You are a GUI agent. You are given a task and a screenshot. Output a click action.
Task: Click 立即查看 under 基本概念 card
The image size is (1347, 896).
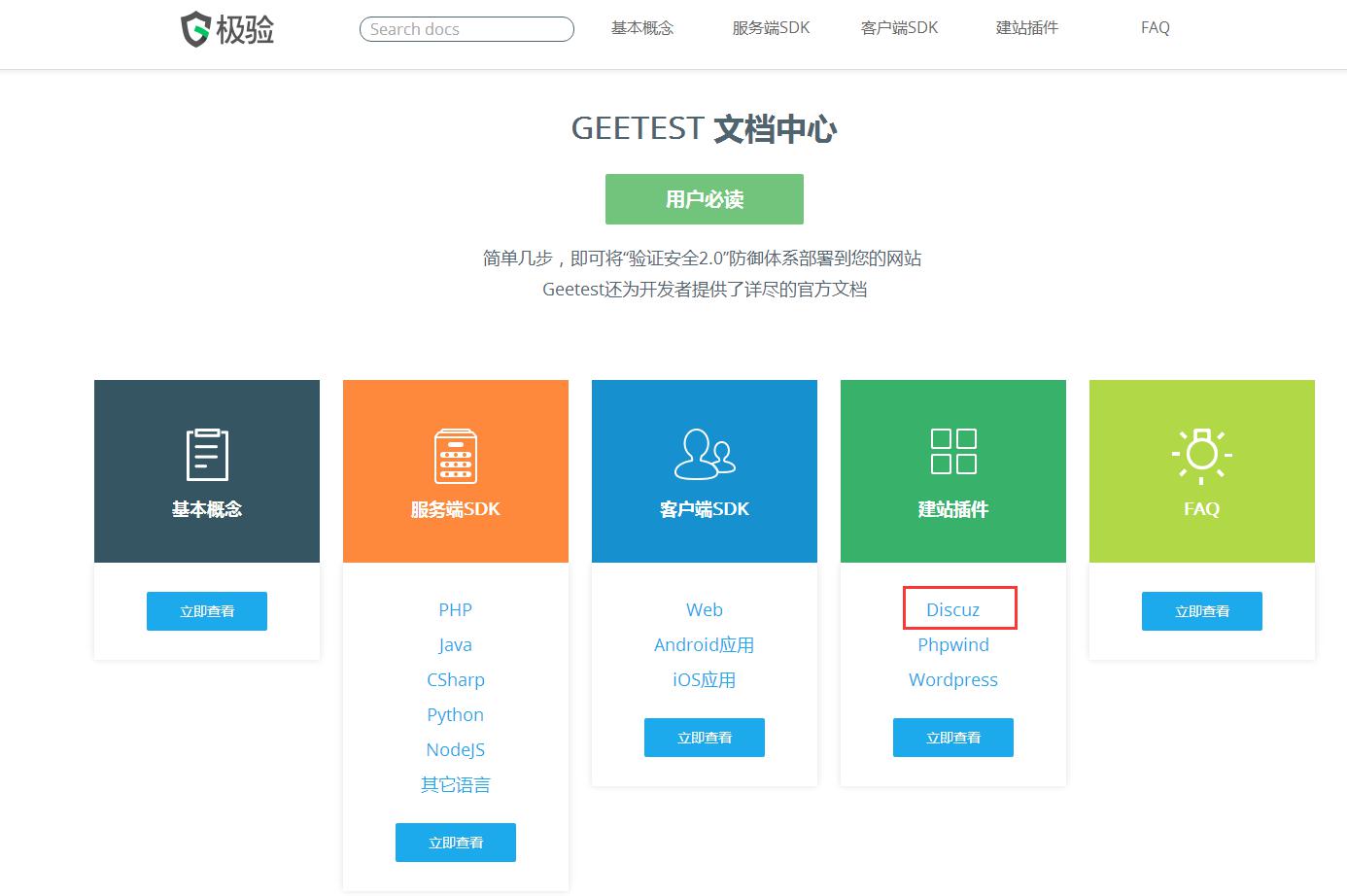[207, 611]
